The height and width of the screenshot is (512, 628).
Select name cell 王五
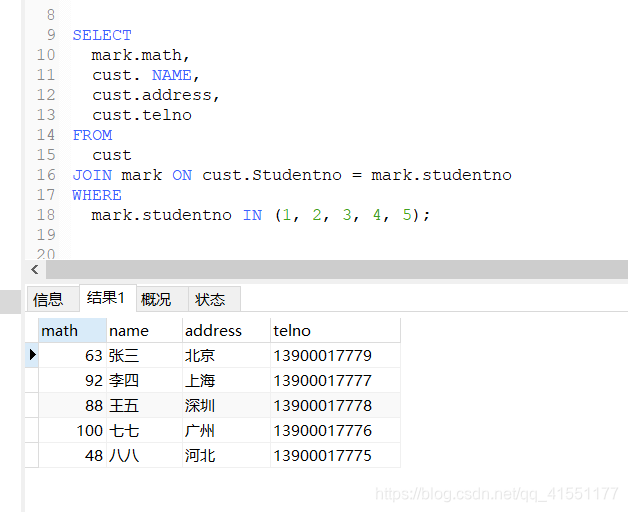(144, 405)
